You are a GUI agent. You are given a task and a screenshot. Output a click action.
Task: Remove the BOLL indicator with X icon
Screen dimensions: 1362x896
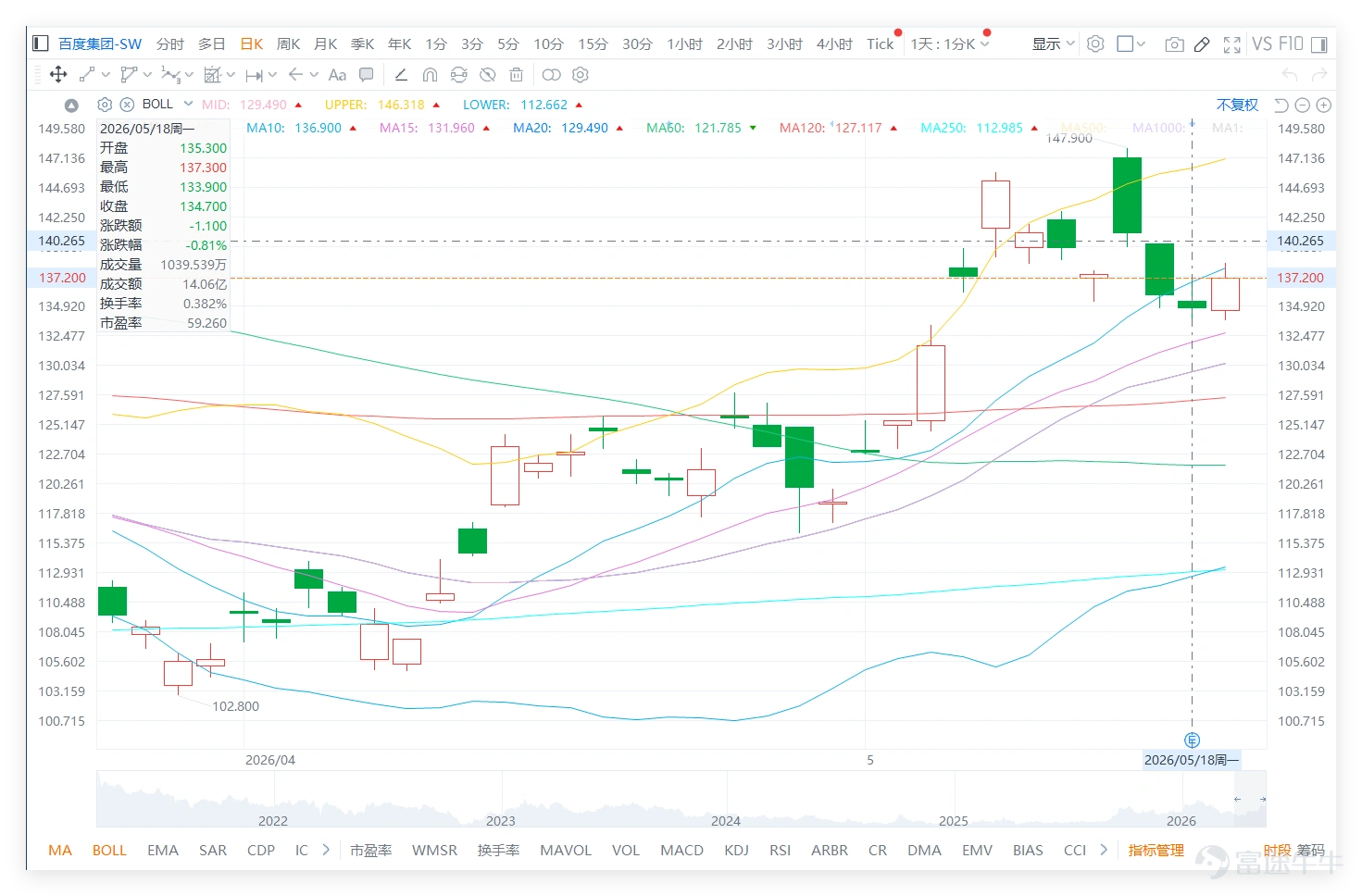click(127, 105)
